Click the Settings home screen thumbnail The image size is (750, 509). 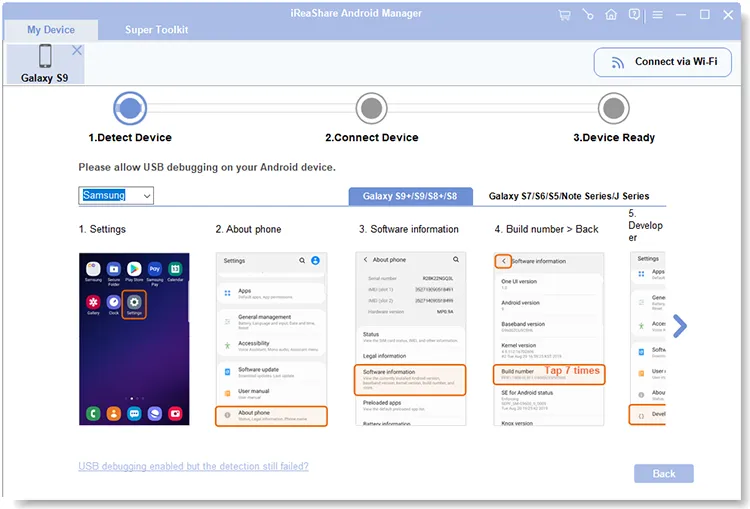click(x=134, y=339)
